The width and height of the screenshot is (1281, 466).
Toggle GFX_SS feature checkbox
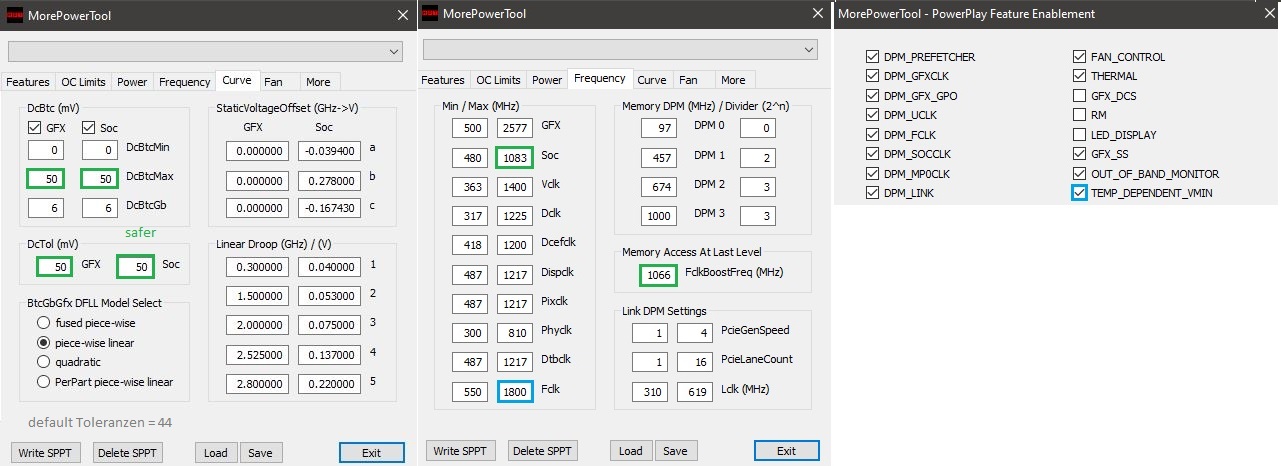(x=1080, y=154)
